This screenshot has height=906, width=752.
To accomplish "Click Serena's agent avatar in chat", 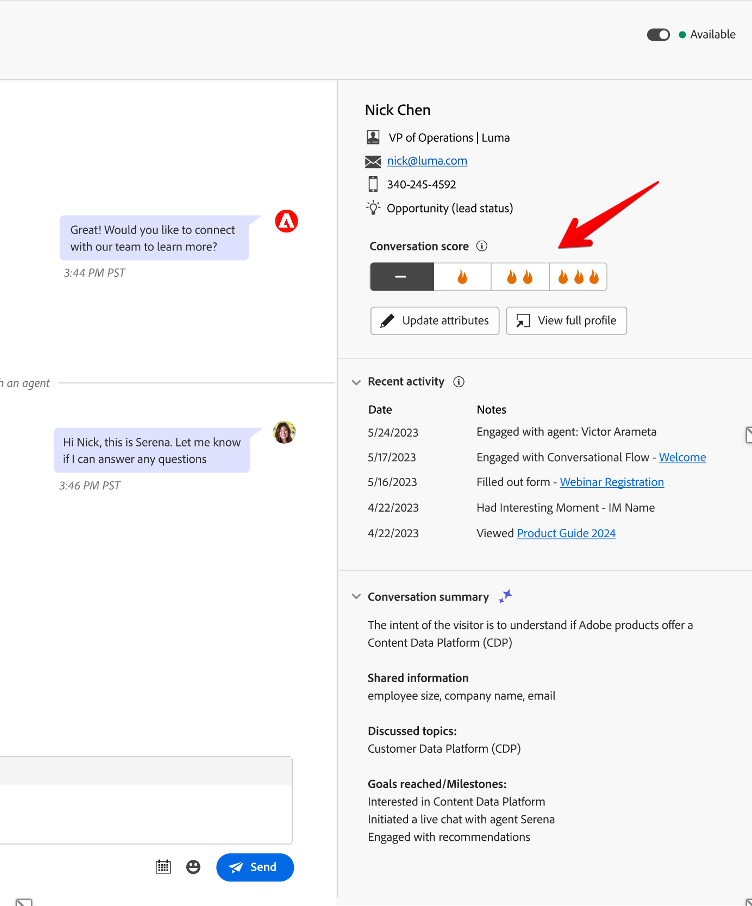I will click(x=285, y=432).
